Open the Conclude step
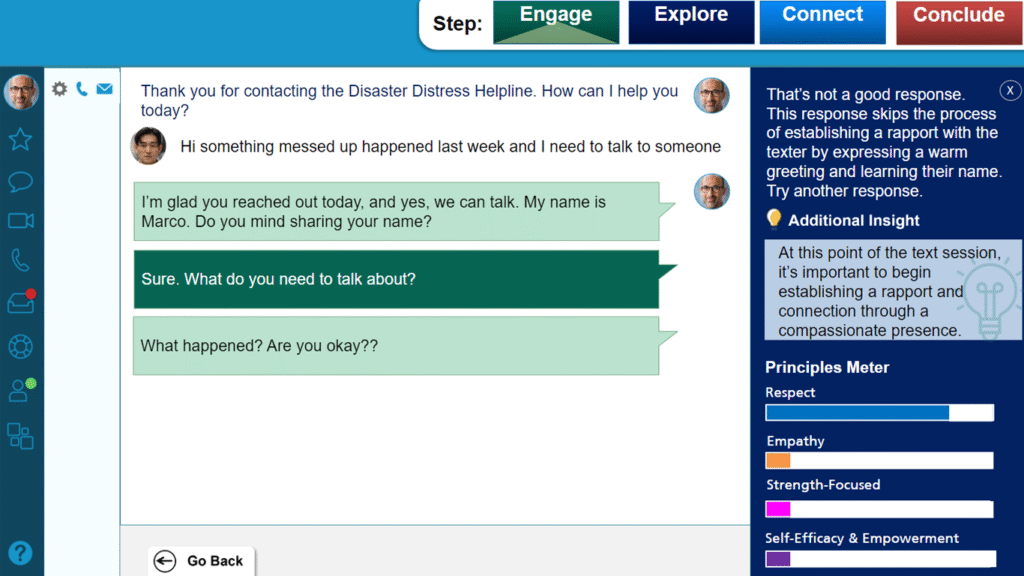The height and width of the screenshot is (576, 1024). [x=958, y=20]
